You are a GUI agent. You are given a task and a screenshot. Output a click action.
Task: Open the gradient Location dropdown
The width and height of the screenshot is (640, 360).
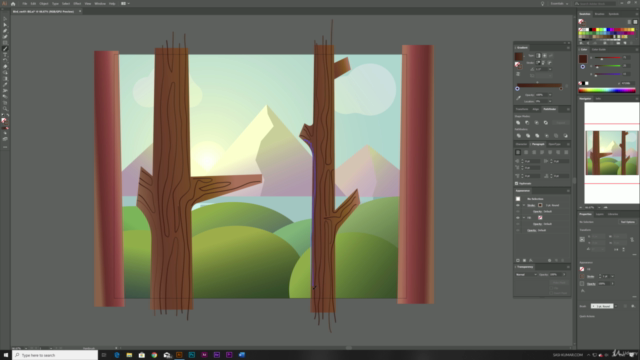[550, 101]
